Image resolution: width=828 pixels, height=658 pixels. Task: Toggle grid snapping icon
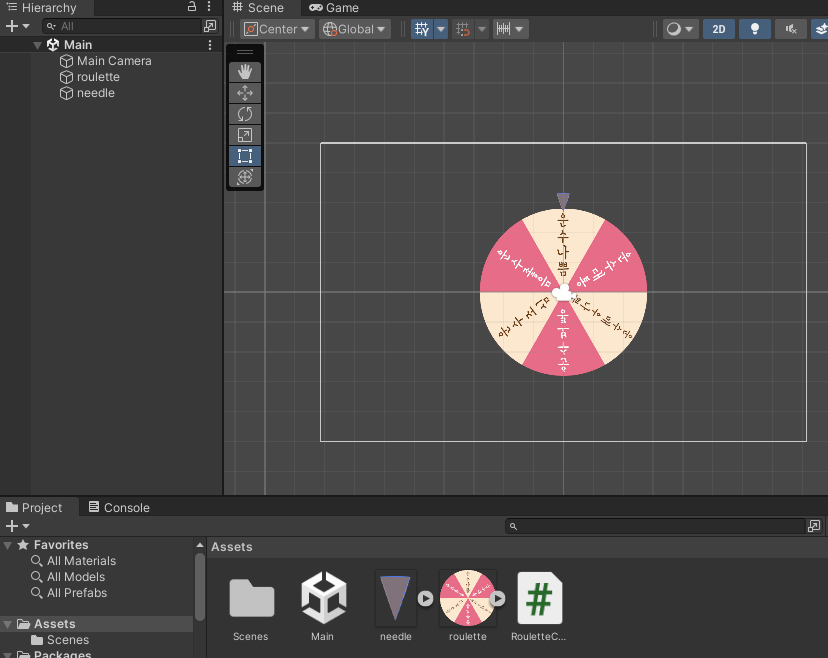pyautogui.click(x=463, y=29)
